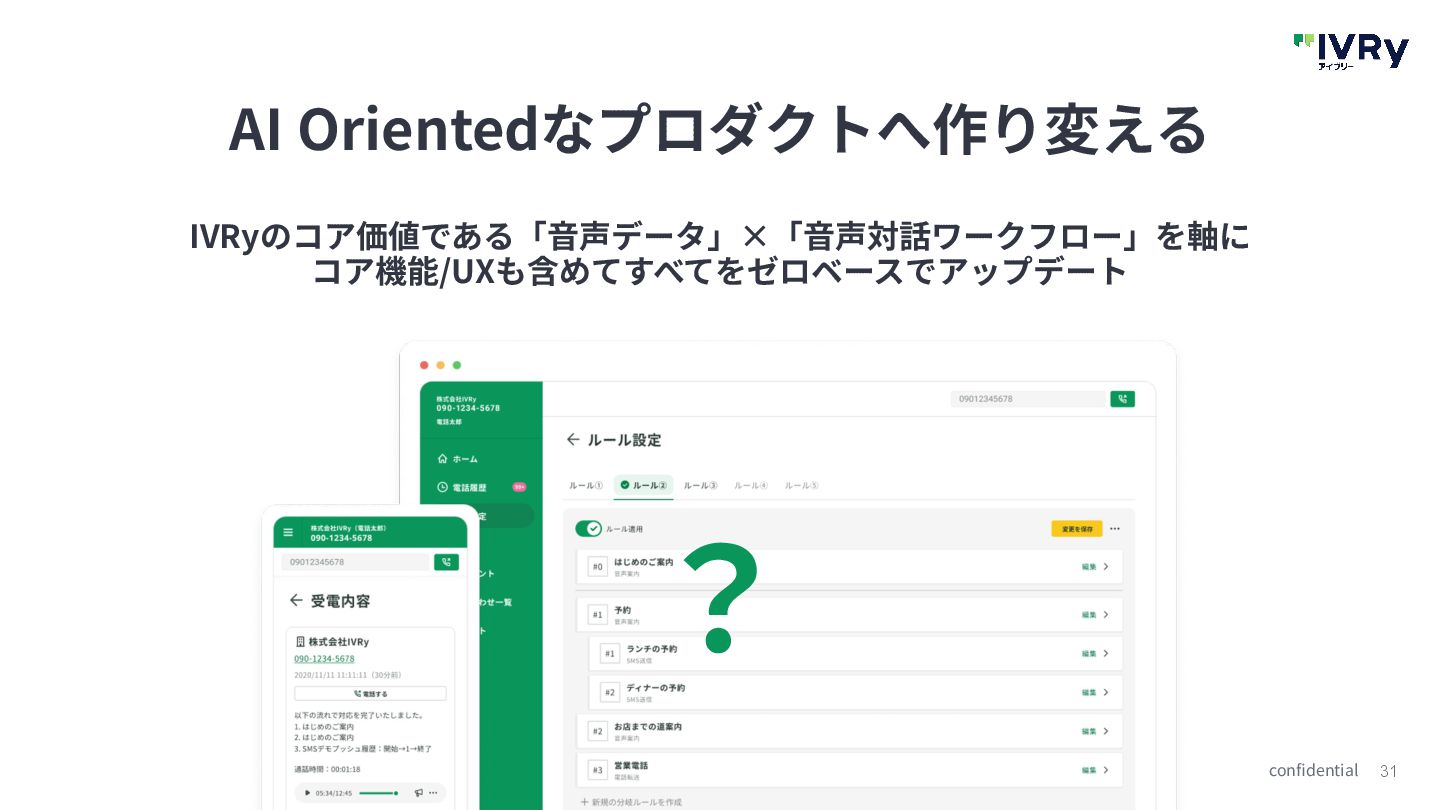Click the ルール設定 page heading

click(x=624, y=440)
